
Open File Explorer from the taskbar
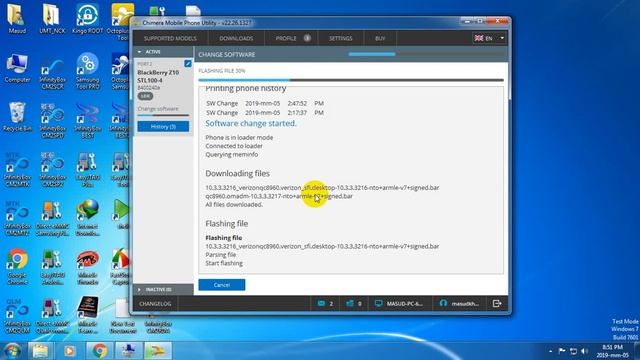click(x=40, y=351)
